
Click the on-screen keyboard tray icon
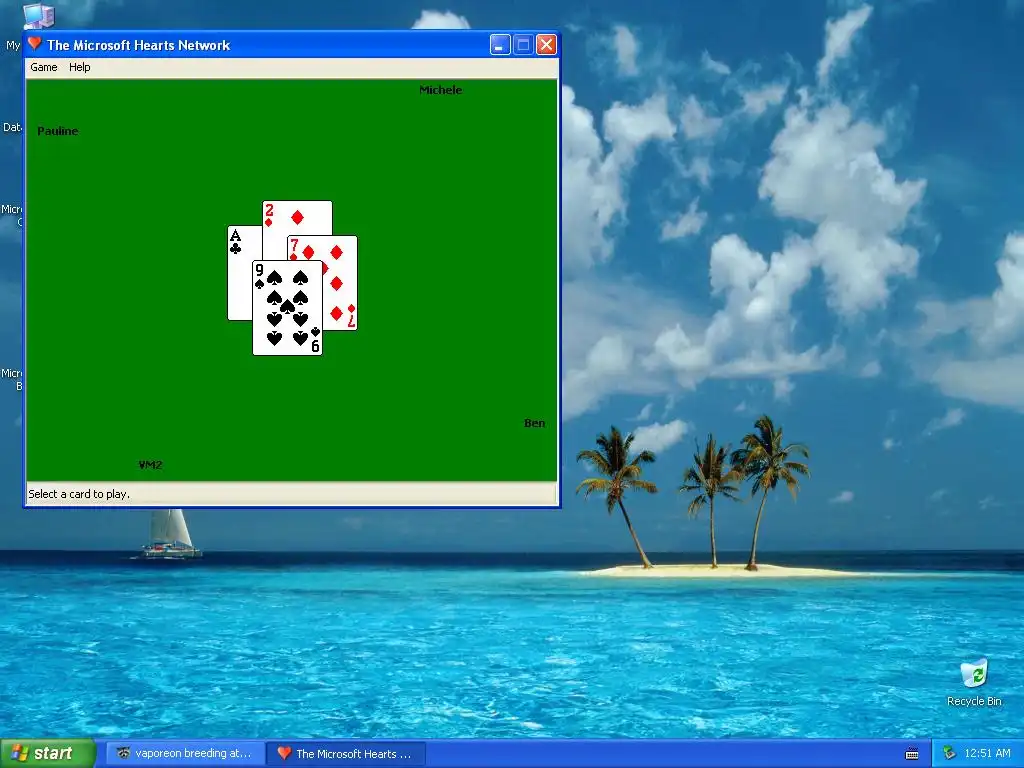(912, 754)
